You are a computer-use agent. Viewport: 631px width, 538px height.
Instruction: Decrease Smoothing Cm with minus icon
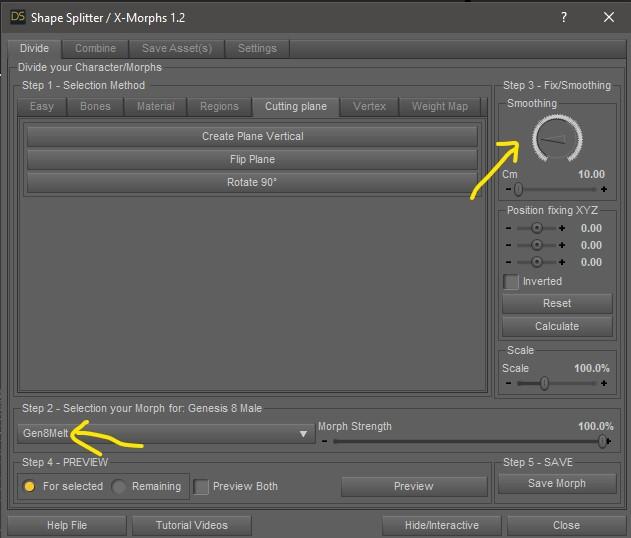(508, 189)
